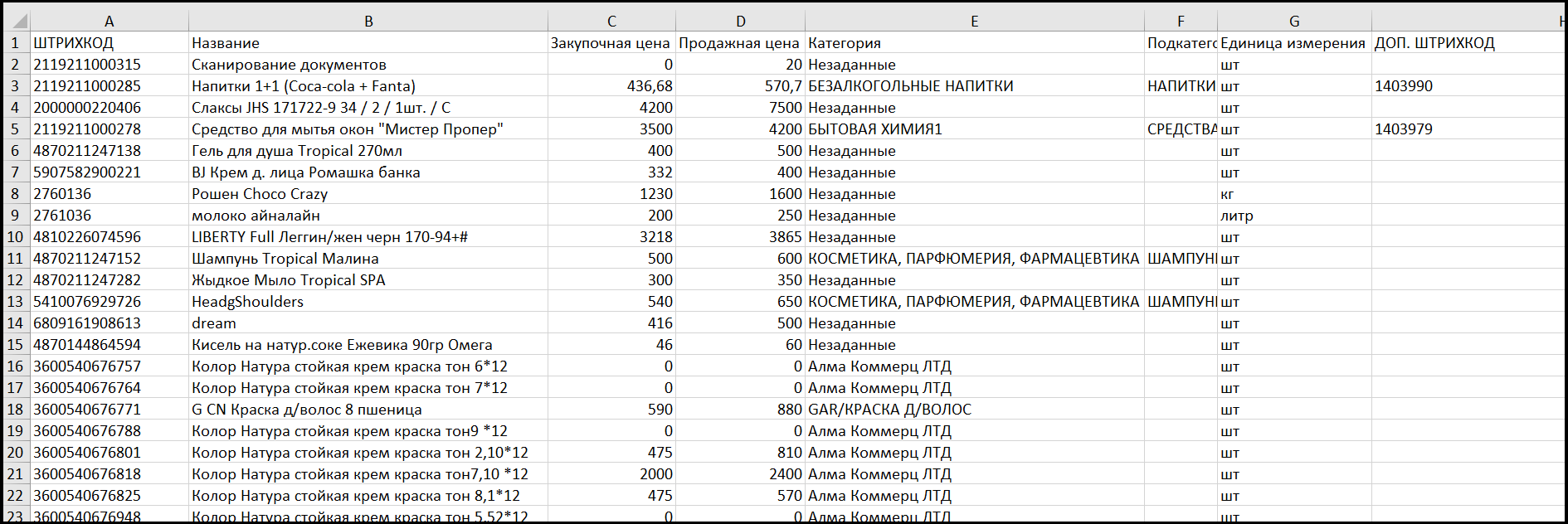The height and width of the screenshot is (524, 1568).
Task: Select row 10 header
Action: [x=16, y=236]
